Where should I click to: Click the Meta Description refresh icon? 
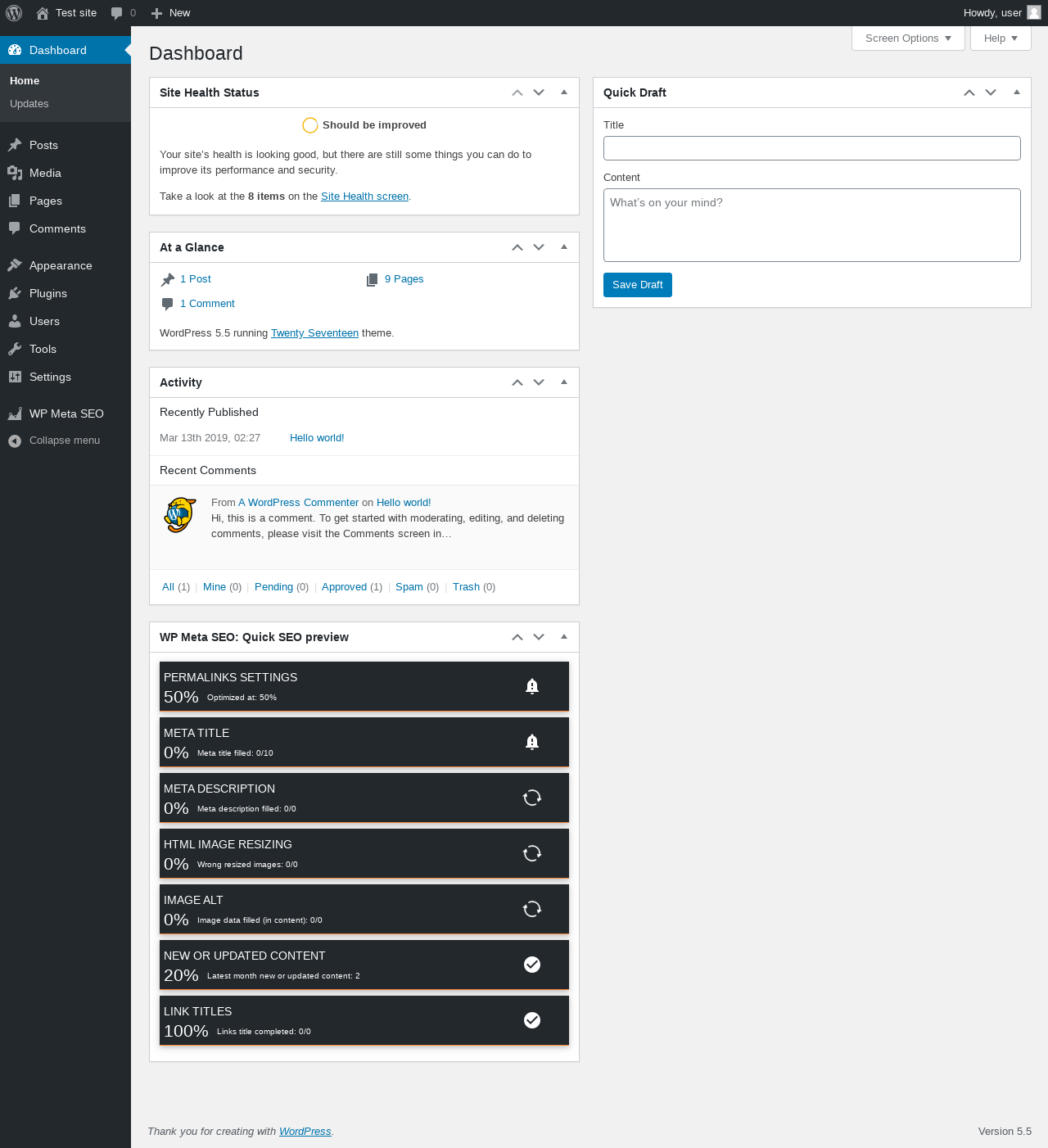[532, 798]
